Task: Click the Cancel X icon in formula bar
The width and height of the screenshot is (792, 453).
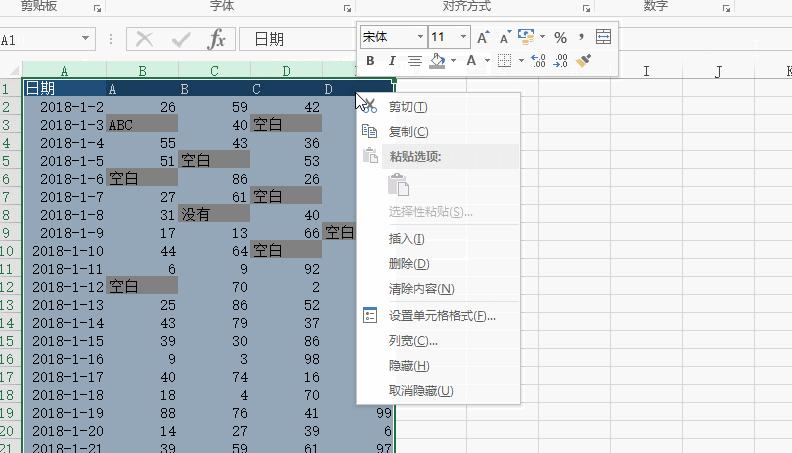Action: pyautogui.click(x=144, y=39)
